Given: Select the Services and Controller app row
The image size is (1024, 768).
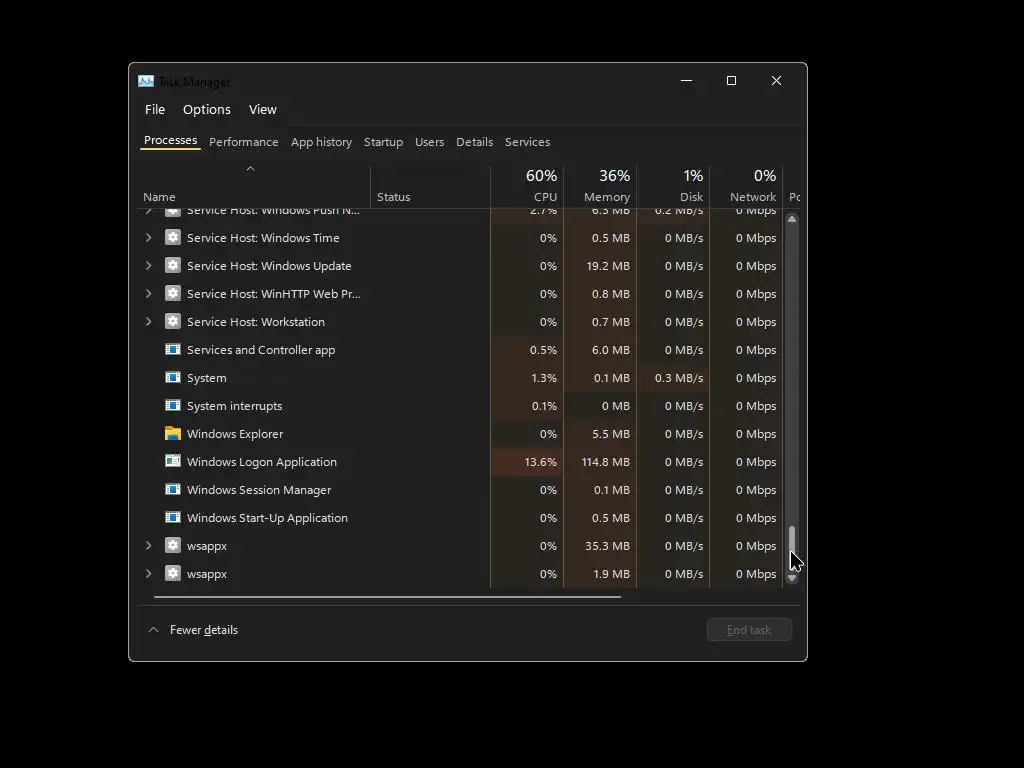Looking at the screenshot, I should pos(460,350).
